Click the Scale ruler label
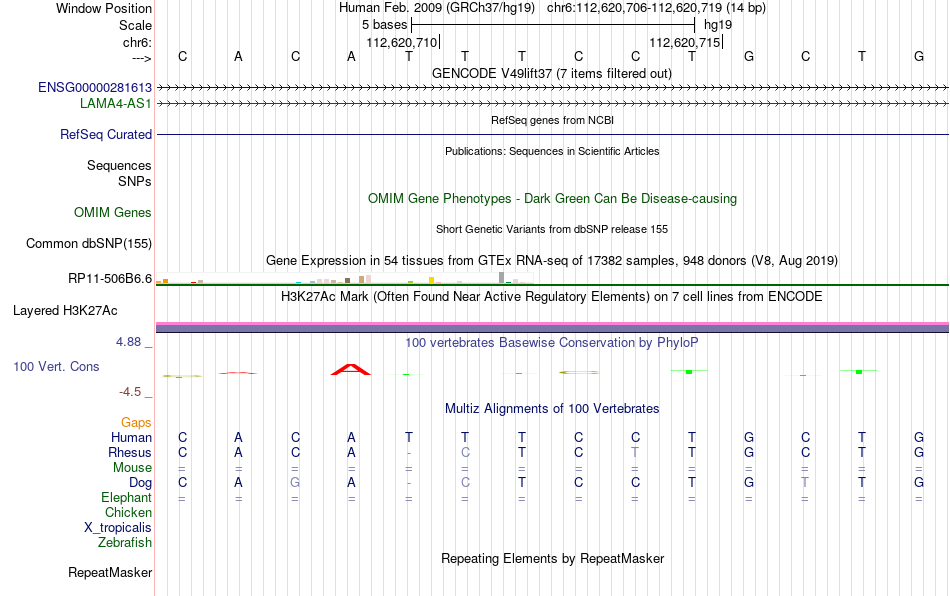Screen dimensions: 950x596 click(x=135, y=25)
